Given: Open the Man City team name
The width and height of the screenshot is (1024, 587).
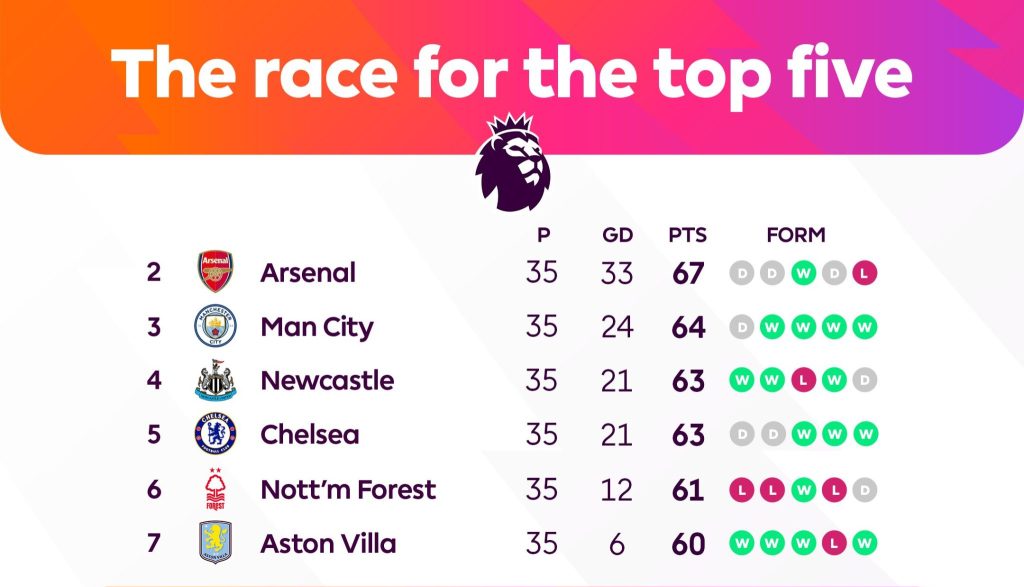Looking at the screenshot, I should tap(316, 327).
